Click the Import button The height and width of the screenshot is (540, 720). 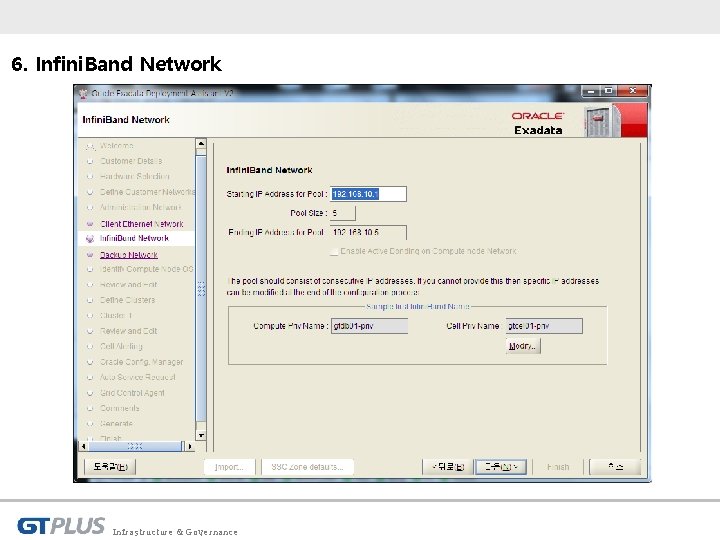(229, 467)
